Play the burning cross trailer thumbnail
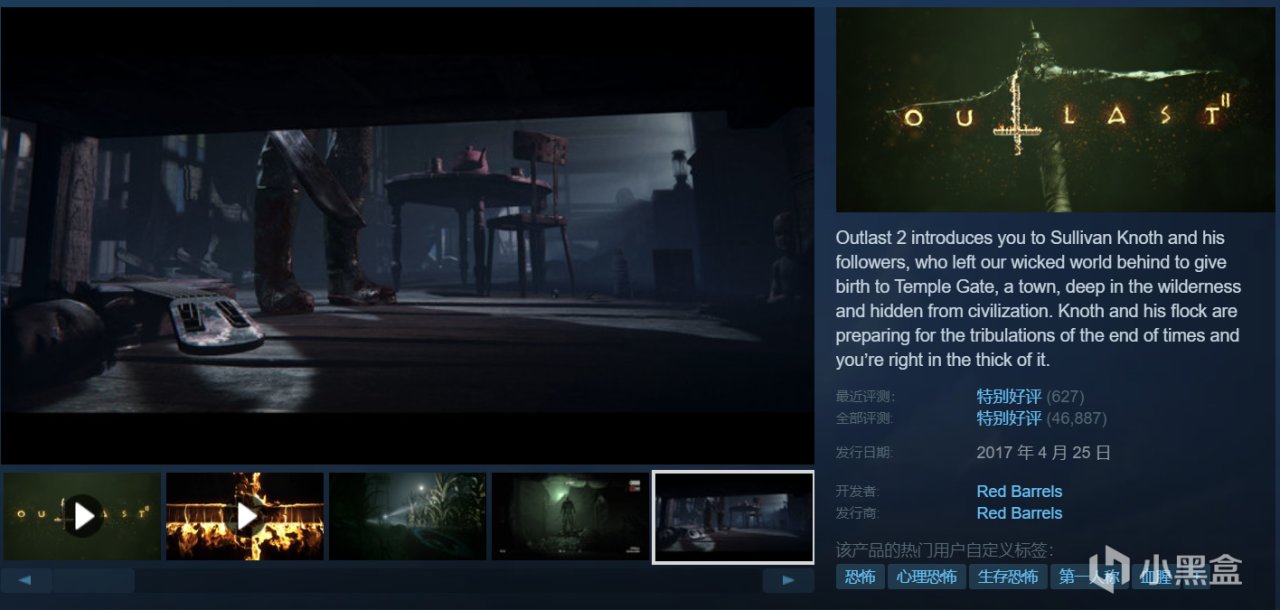Viewport: 1280px width, 610px height. coord(245,516)
